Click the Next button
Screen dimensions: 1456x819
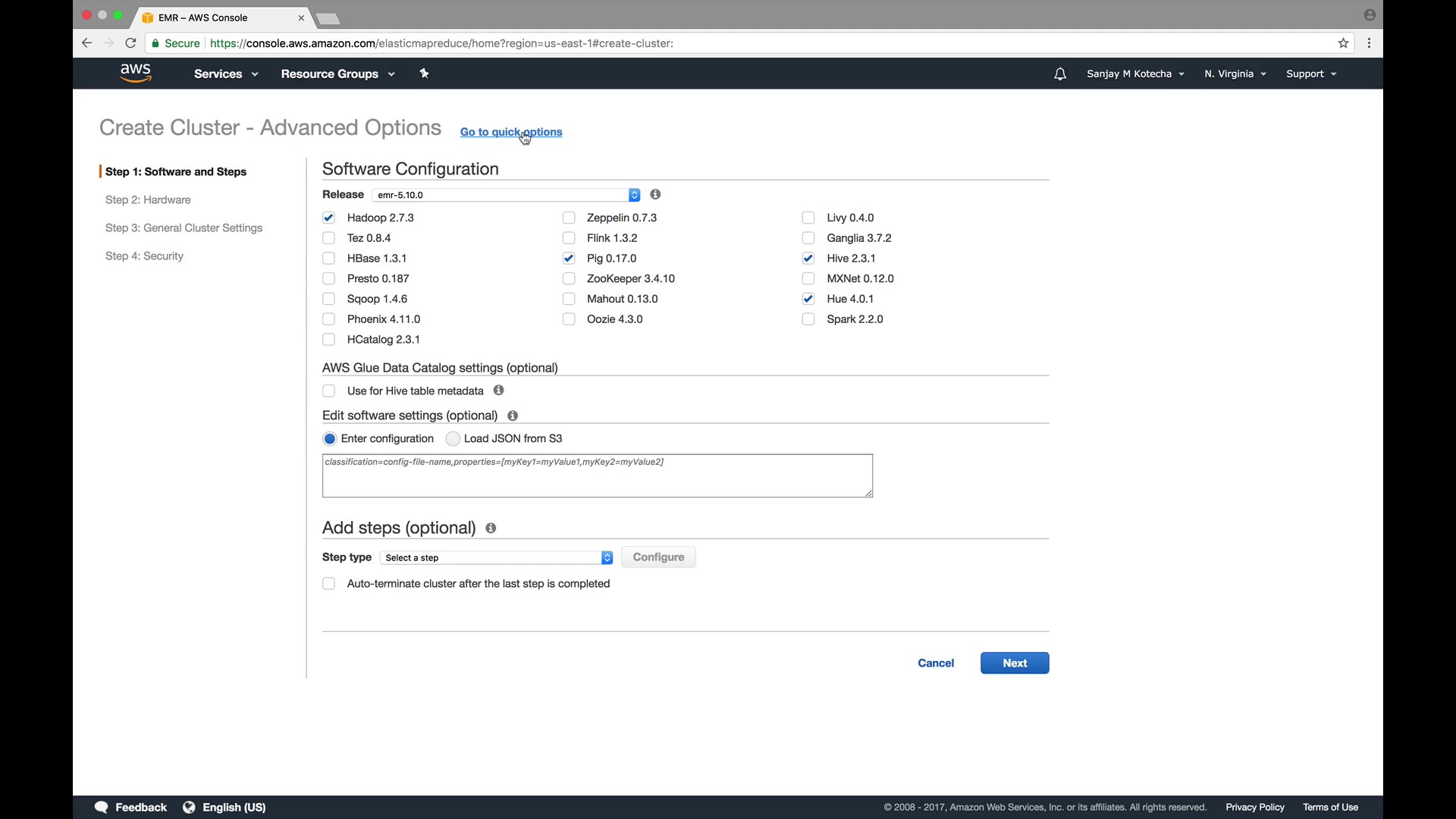(x=1014, y=663)
